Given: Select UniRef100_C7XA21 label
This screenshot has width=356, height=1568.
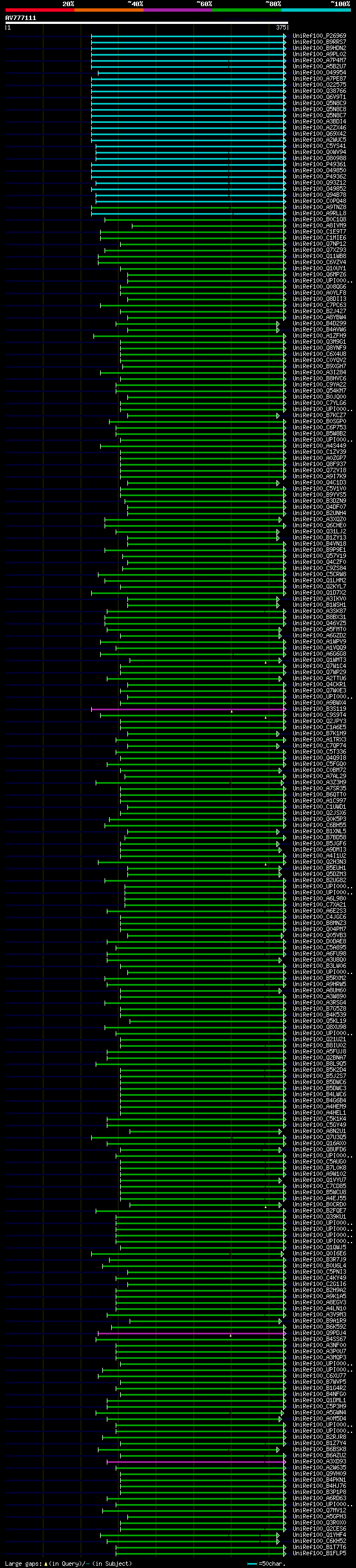Looking at the screenshot, I should click(319, 904).
